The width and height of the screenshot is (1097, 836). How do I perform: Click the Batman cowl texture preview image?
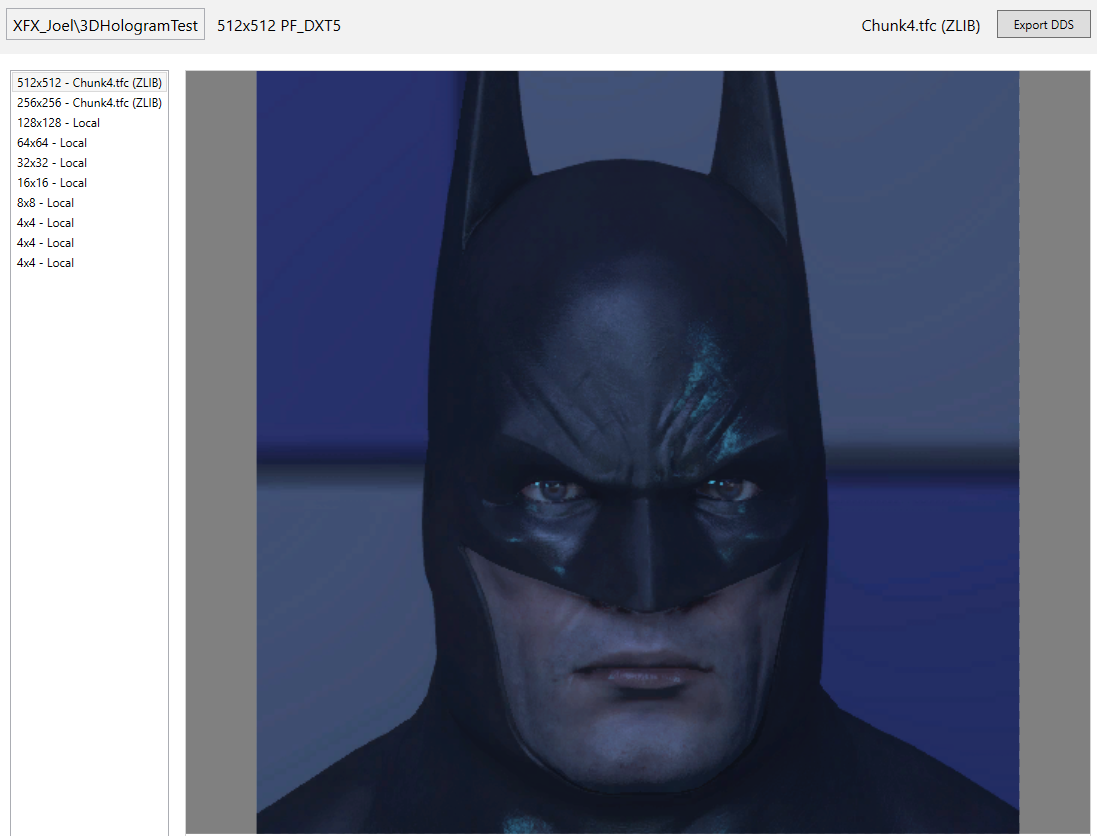637,452
